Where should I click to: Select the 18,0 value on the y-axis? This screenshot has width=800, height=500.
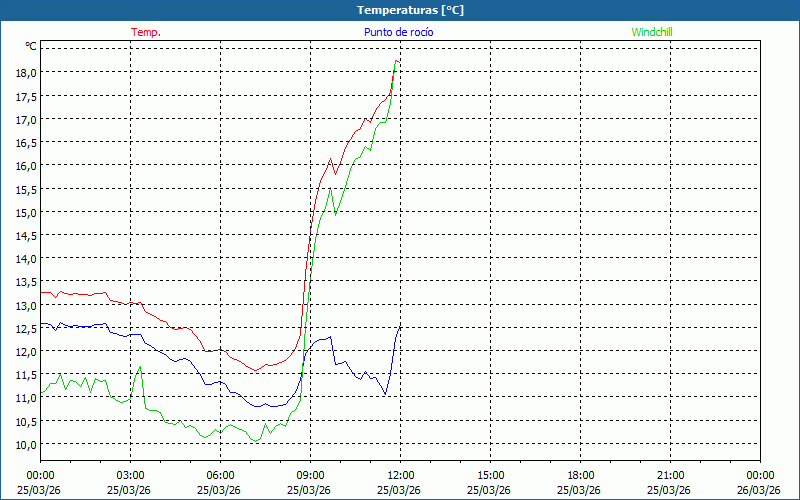click(25, 73)
